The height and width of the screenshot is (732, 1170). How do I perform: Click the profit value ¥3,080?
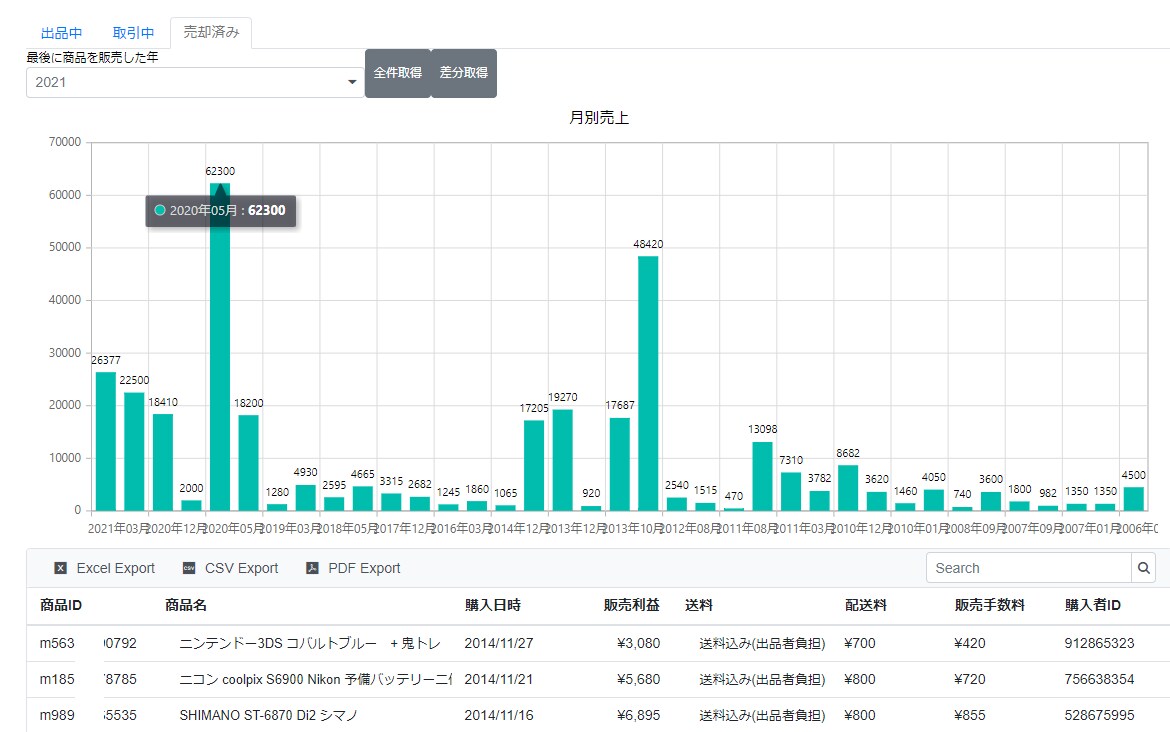639,643
